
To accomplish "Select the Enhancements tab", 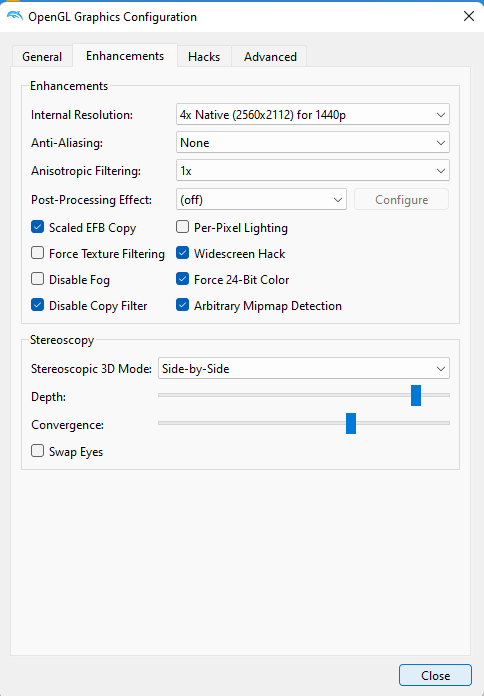I will pyautogui.click(x=125, y=56).
